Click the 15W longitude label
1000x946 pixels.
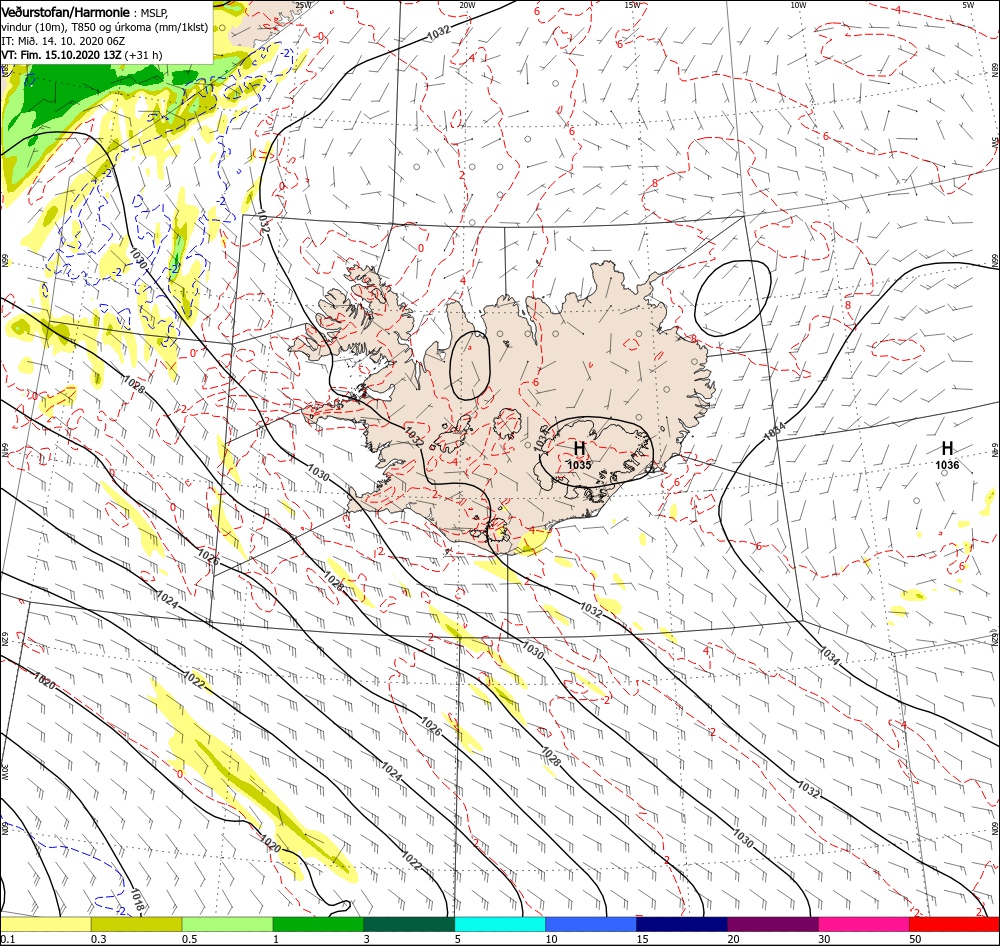click(x=632, y=5)
